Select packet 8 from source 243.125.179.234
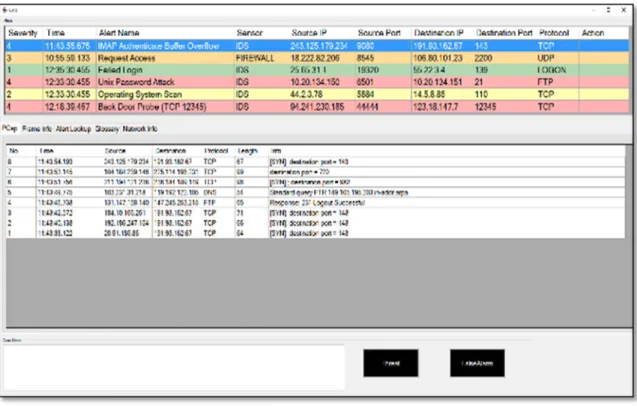This screenshot has width=637, height=406. tap(316, 161)
